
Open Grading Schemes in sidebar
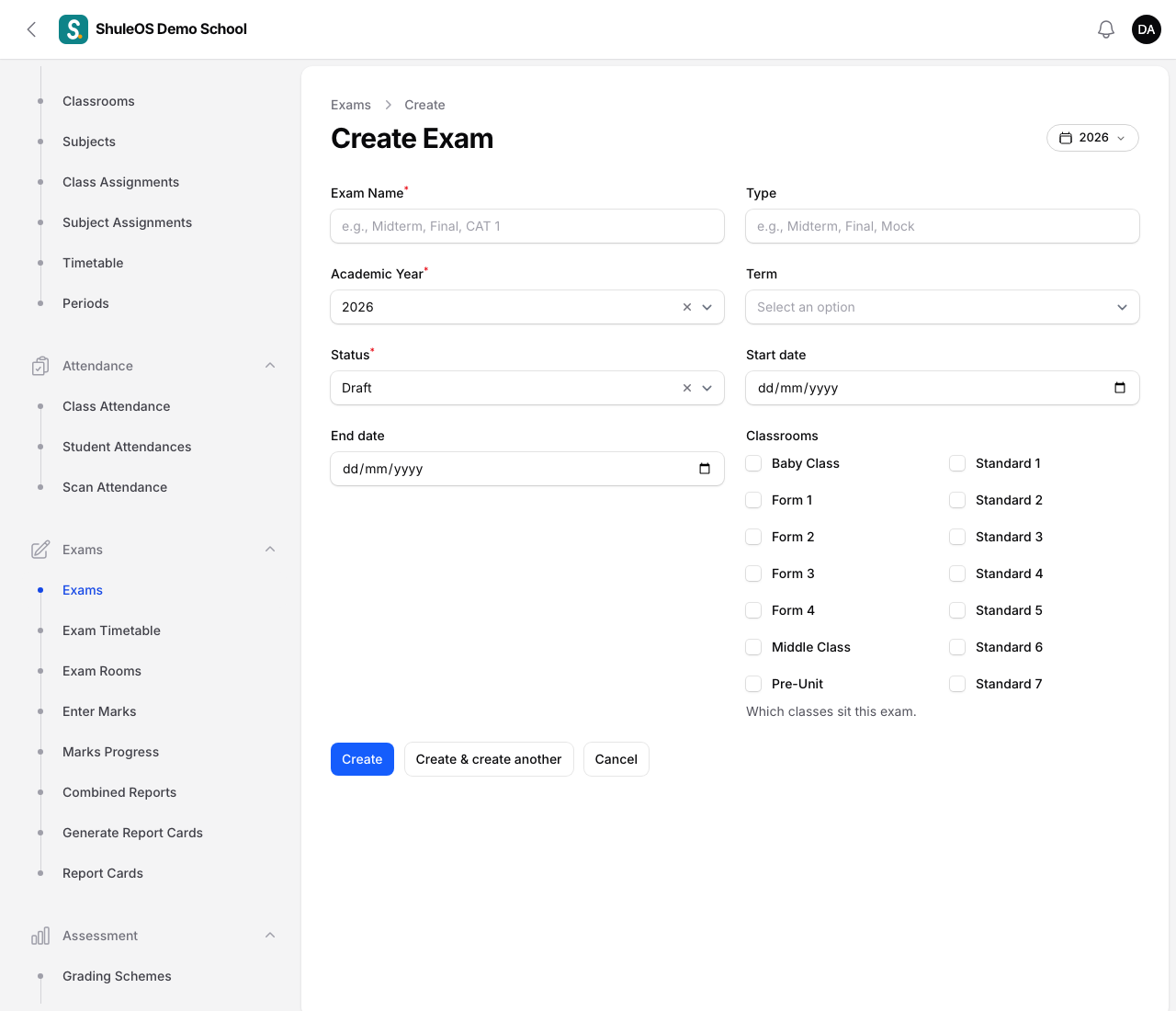tap(117, 976)
